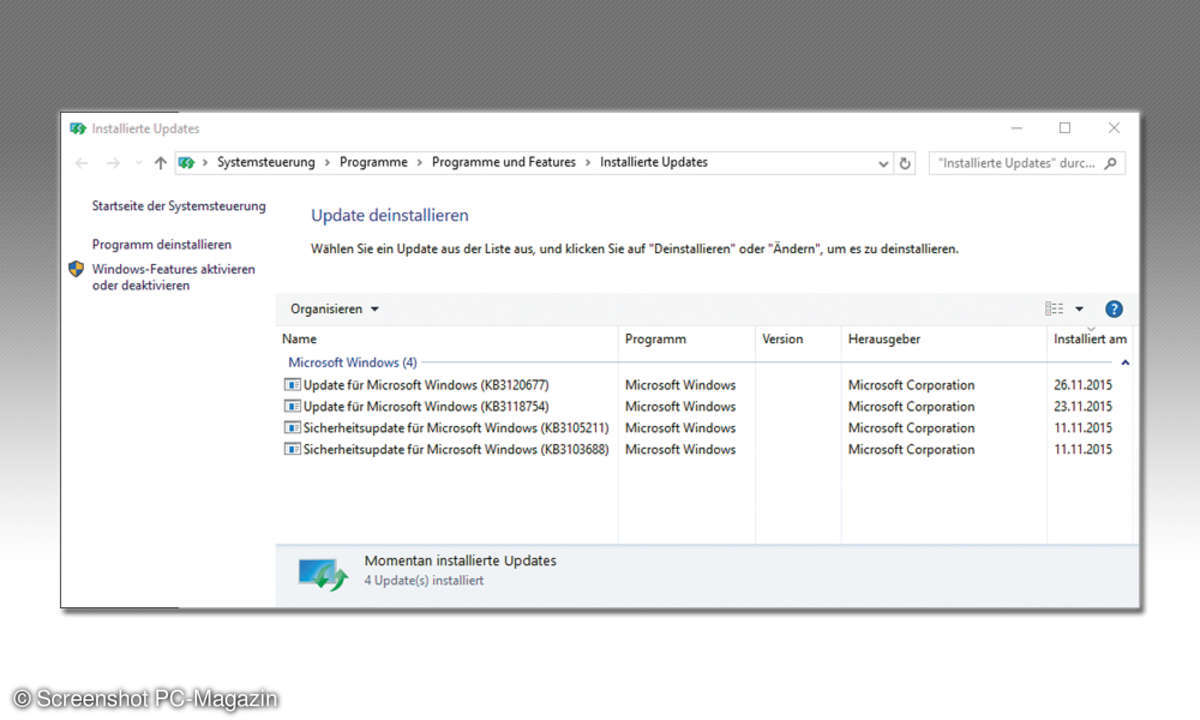Viewport: 1200px width, 720px height.
Task: Click Microsoft Corporation in the KB3103688 row
Action: point(911,450)
